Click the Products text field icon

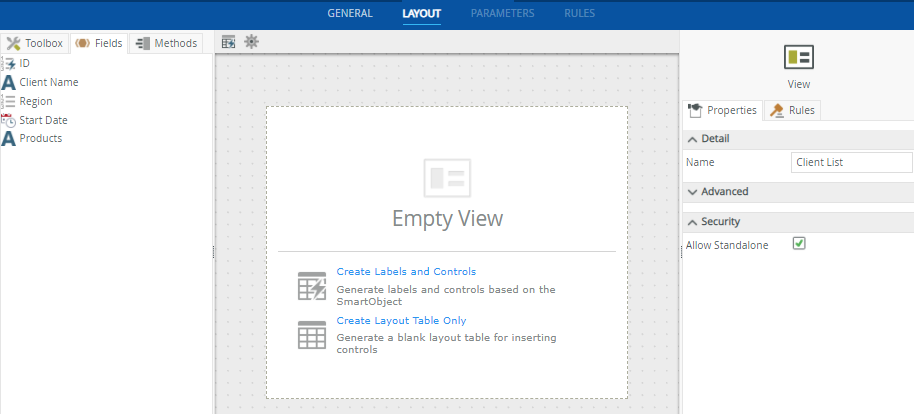click(x=9, y=139)
